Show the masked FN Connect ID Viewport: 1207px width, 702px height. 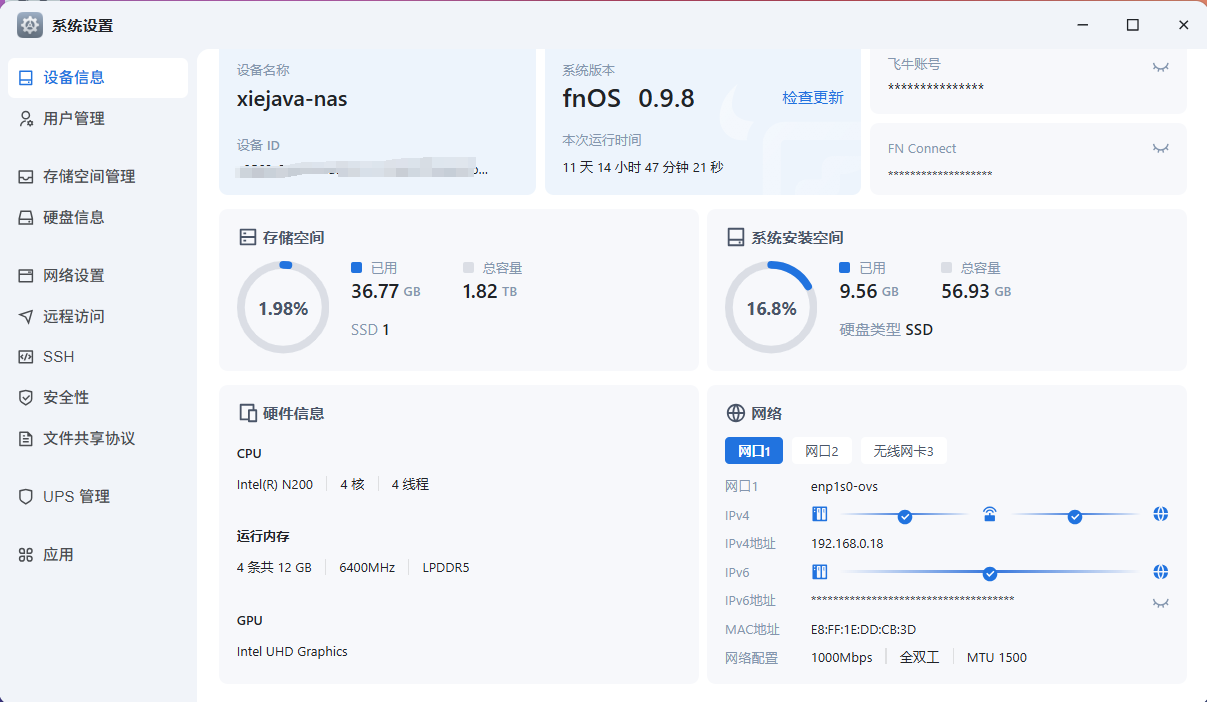[1160, 149]
